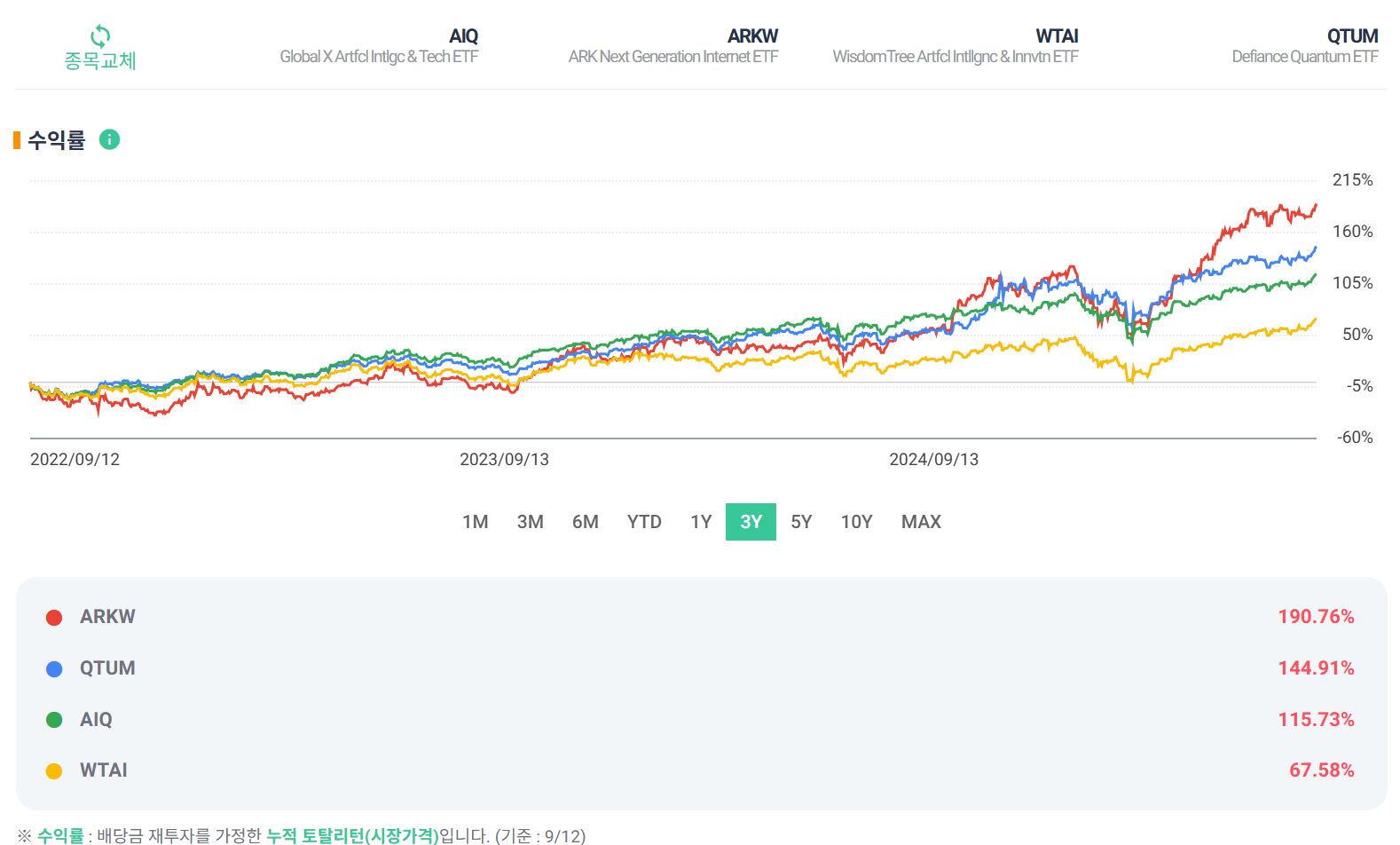Click the 누적 토탈리턴(시장가격) footnote text
Image resolution: width=1400 pixels, height=845 pixels.
(352, 835)
